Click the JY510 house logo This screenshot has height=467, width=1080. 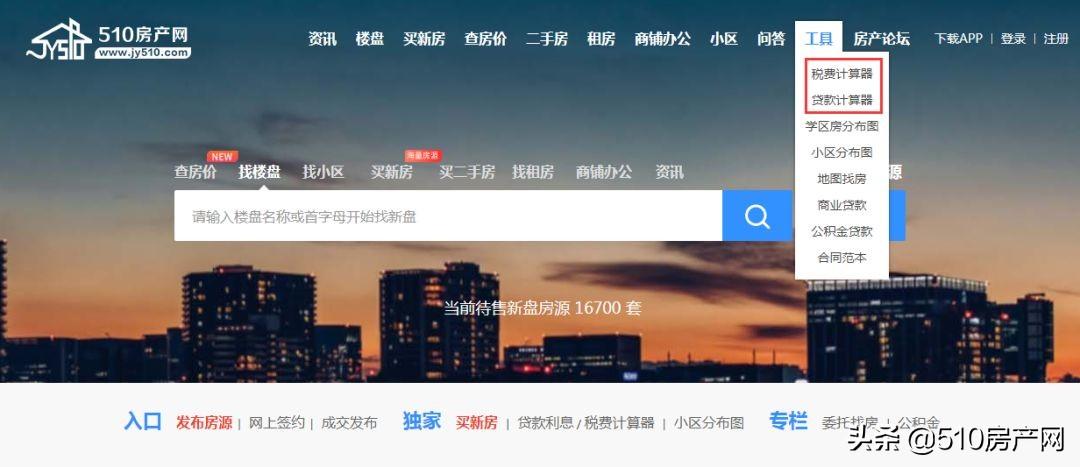click(59, 40)
